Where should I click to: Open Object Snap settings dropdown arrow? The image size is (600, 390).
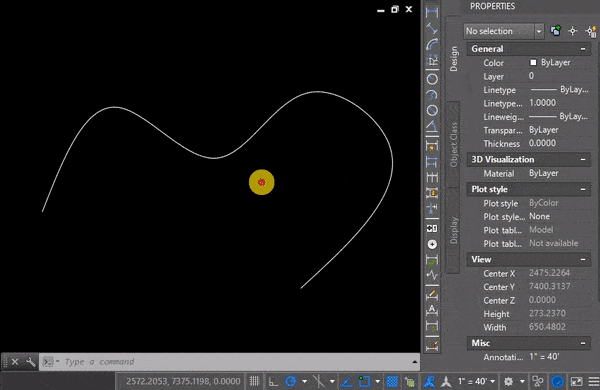[x=377, y=381]
